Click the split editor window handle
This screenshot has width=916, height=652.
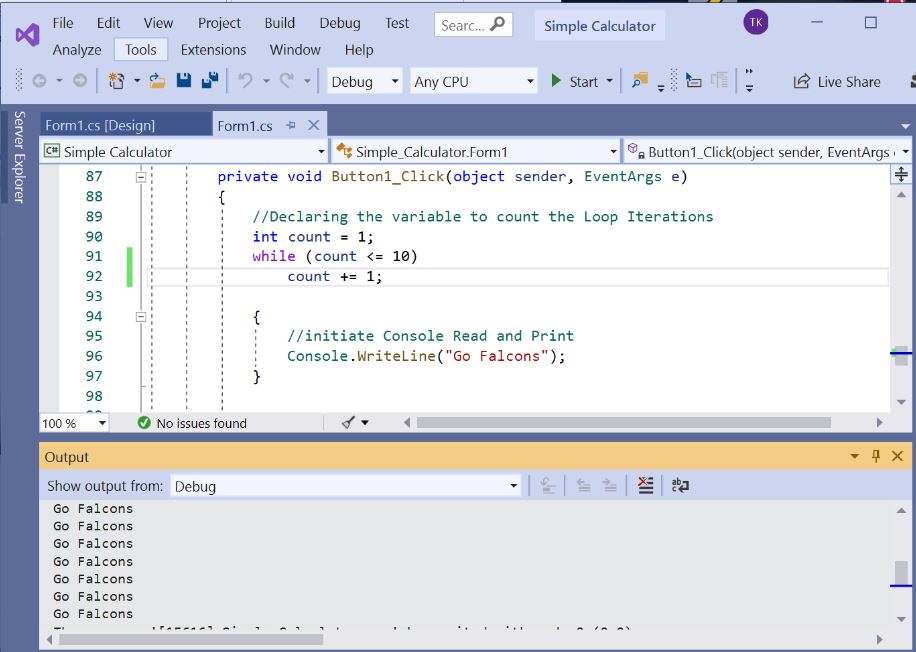point(901,175)
